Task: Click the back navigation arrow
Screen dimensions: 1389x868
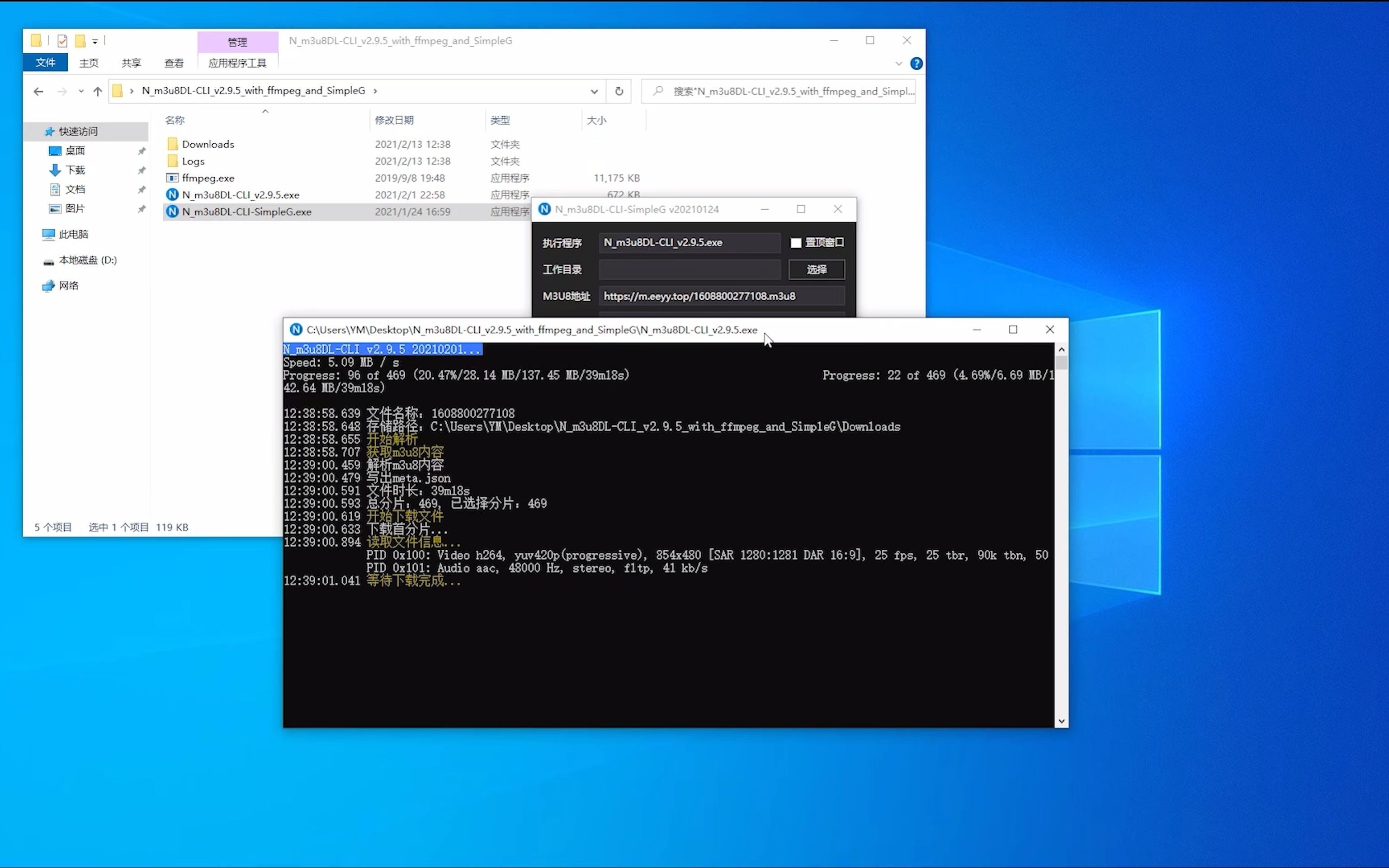Action: click(38, 91)
